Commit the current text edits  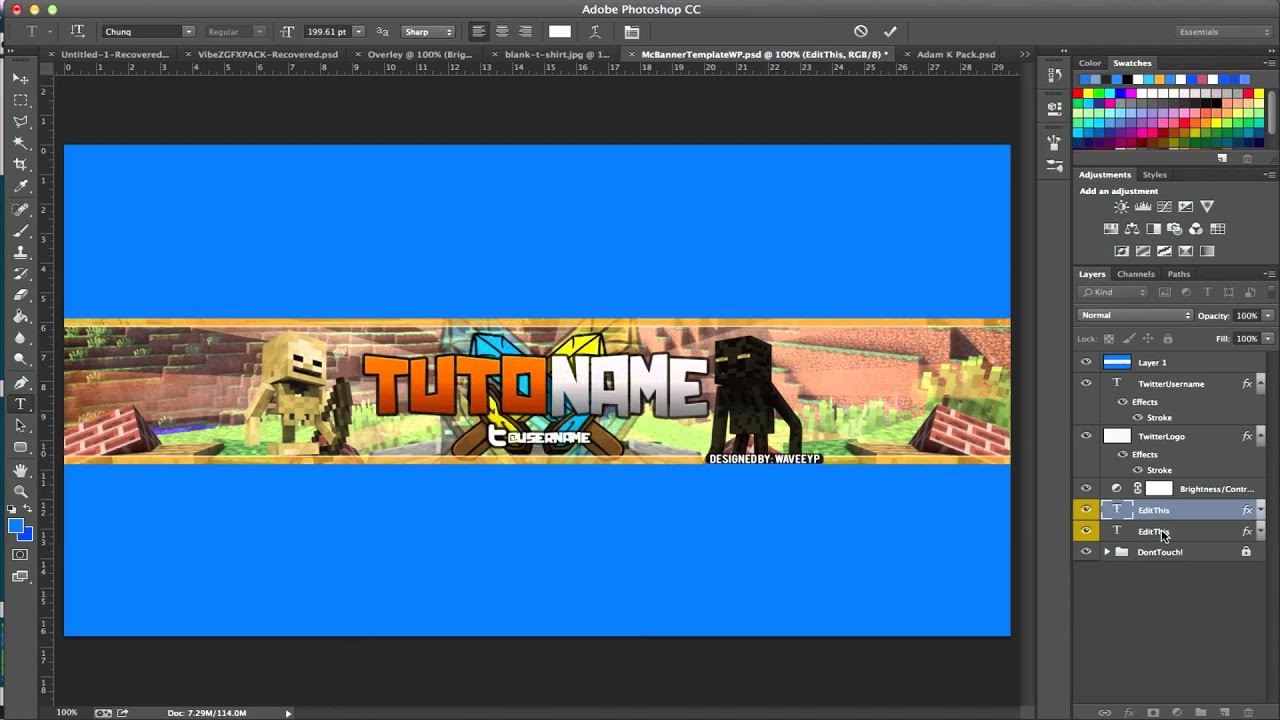890,31
